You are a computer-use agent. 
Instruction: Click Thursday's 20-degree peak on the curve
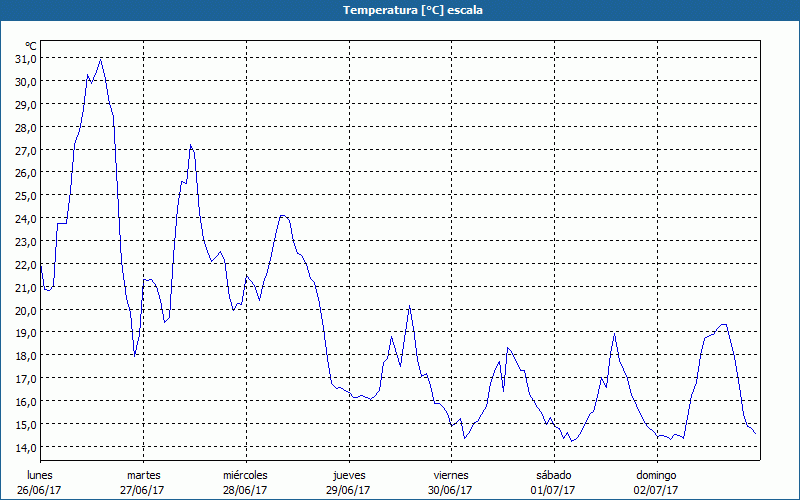tap(409, 307)
